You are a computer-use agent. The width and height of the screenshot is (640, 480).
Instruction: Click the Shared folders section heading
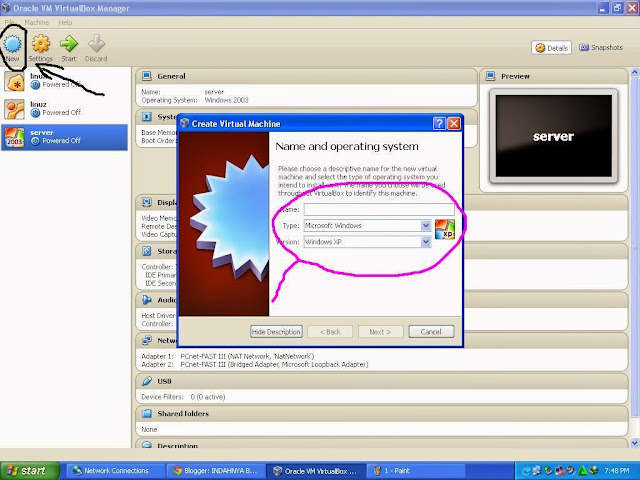pos(183,413)
